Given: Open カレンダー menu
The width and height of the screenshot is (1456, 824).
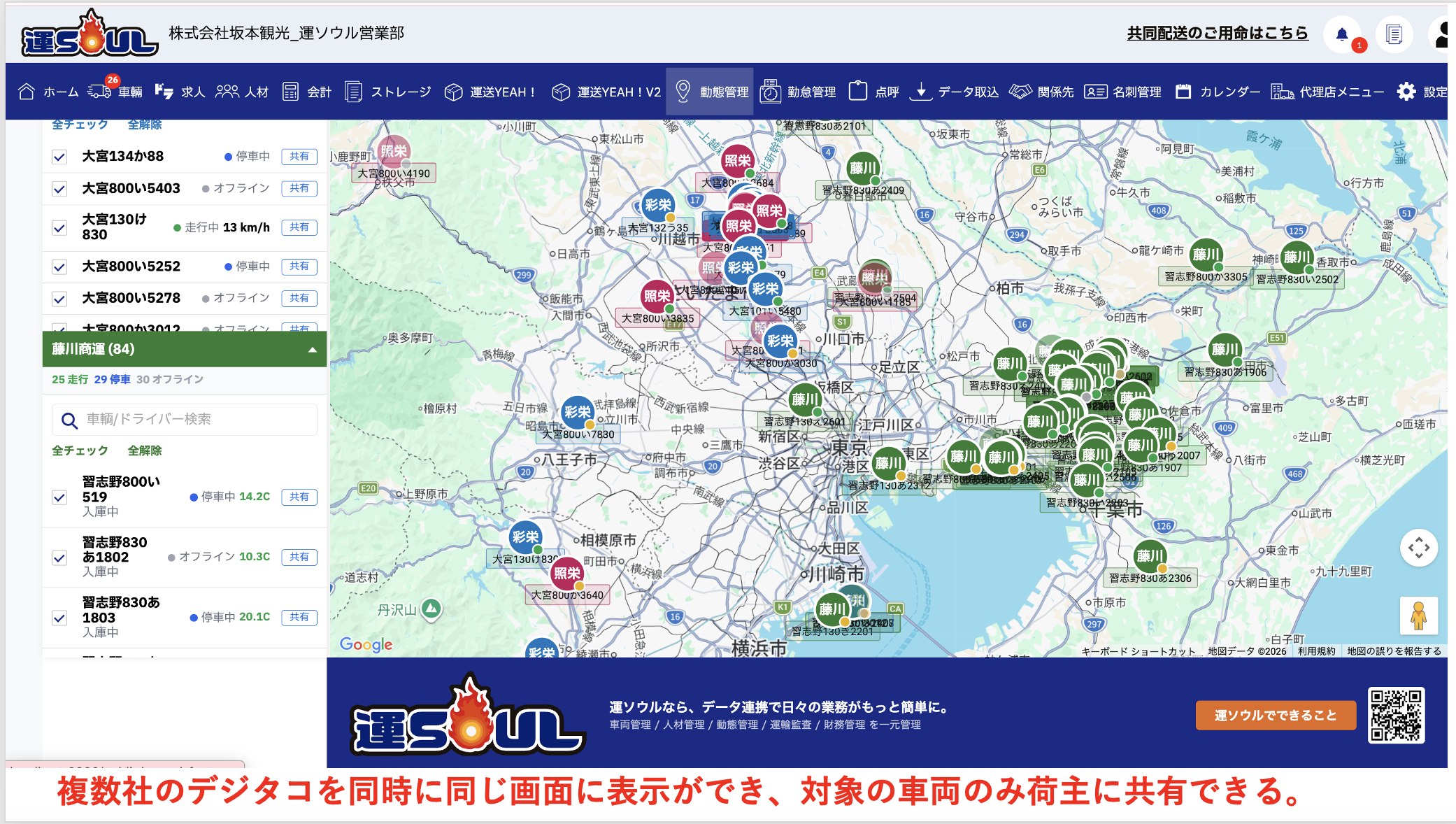Looking at the screenshot, I should [1218, 92].
